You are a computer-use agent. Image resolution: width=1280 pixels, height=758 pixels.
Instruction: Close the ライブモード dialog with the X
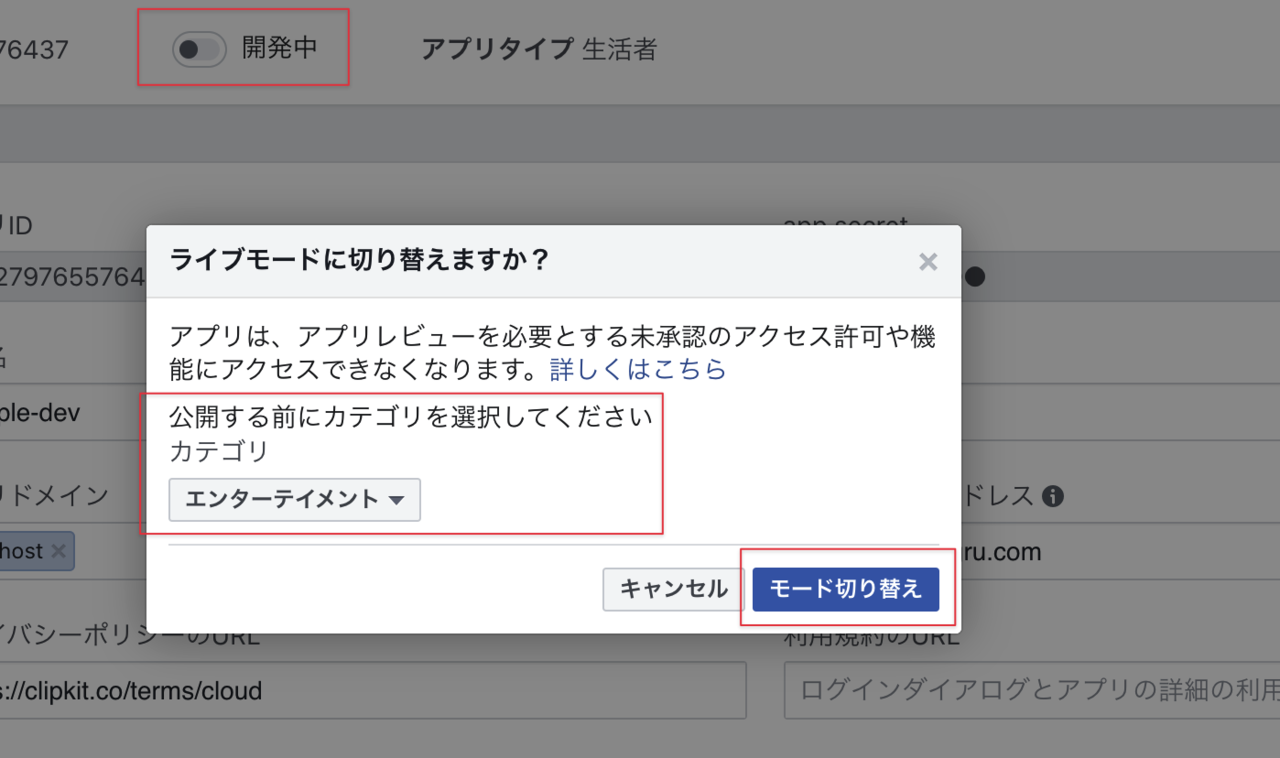click(928, 262)
